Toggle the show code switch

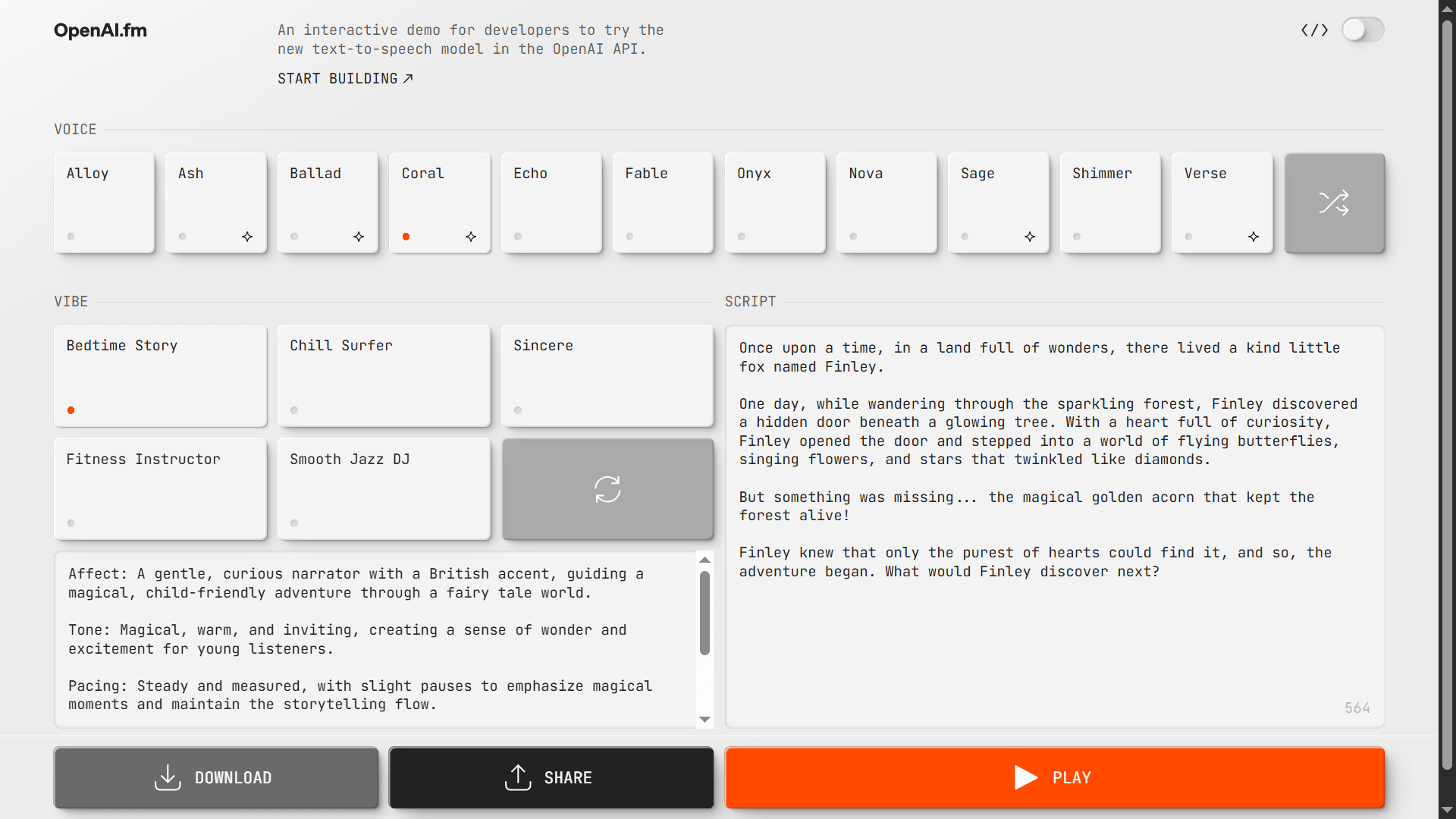point(1363,30)
